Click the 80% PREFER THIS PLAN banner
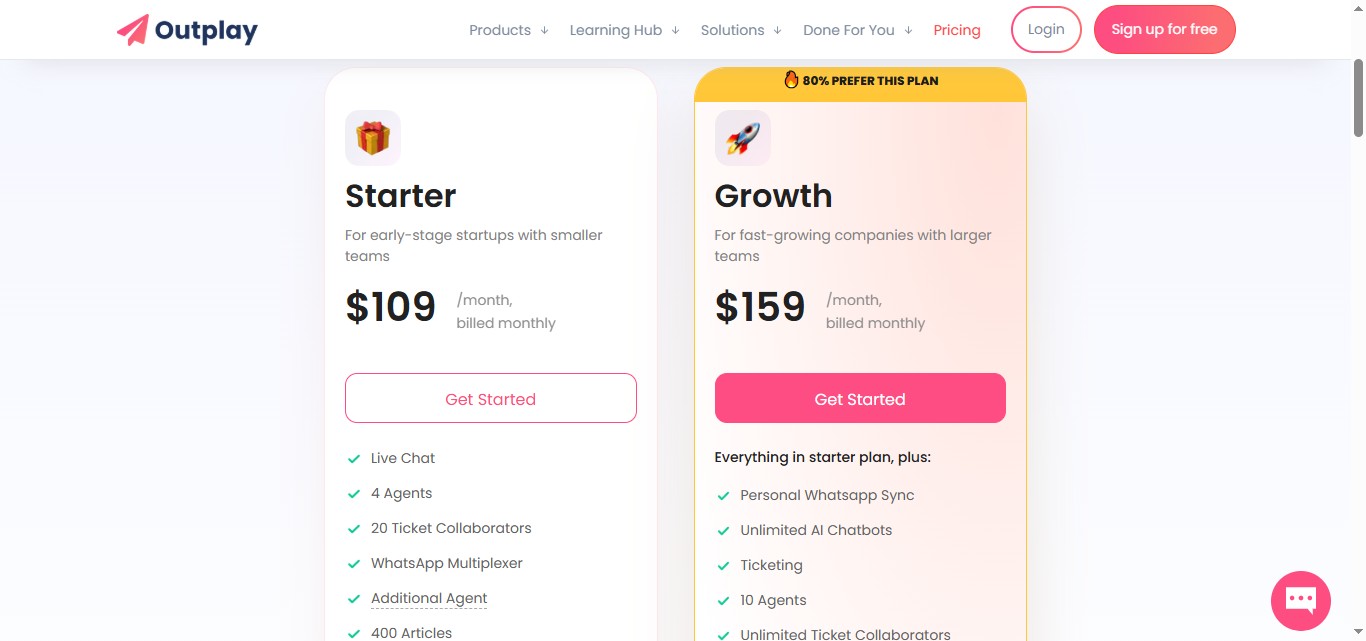1366x641 pixels. pos(860,80)
